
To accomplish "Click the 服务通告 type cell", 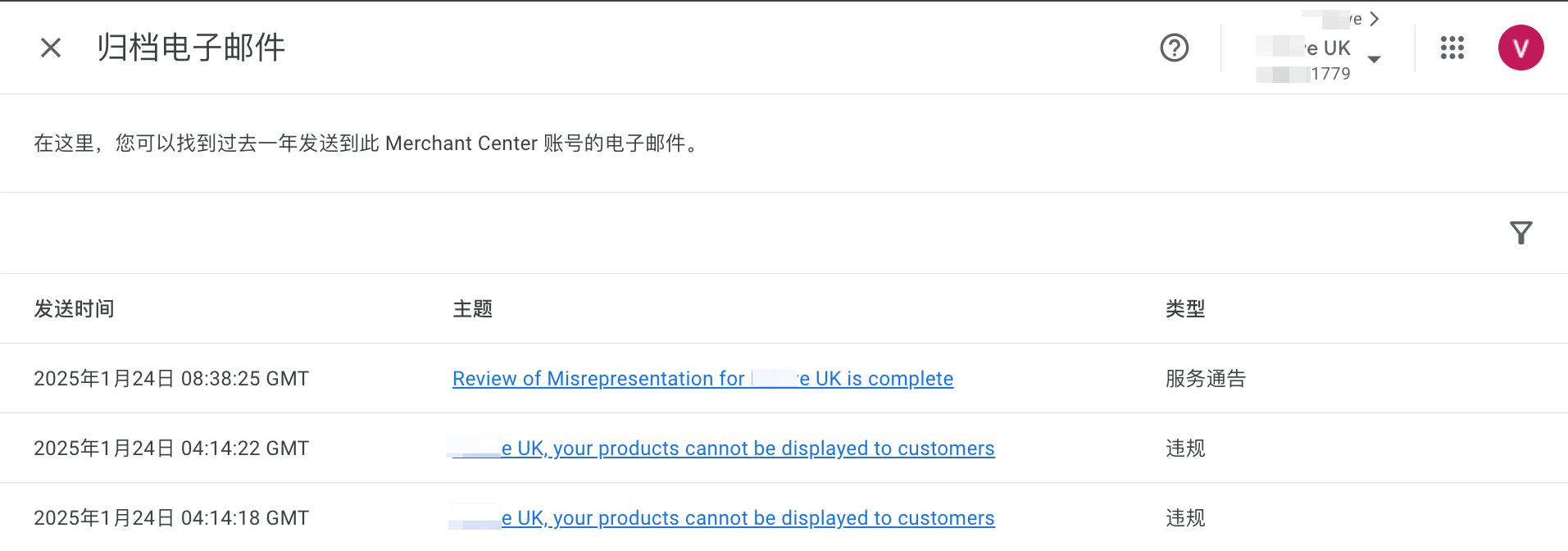I will 1205,379.
